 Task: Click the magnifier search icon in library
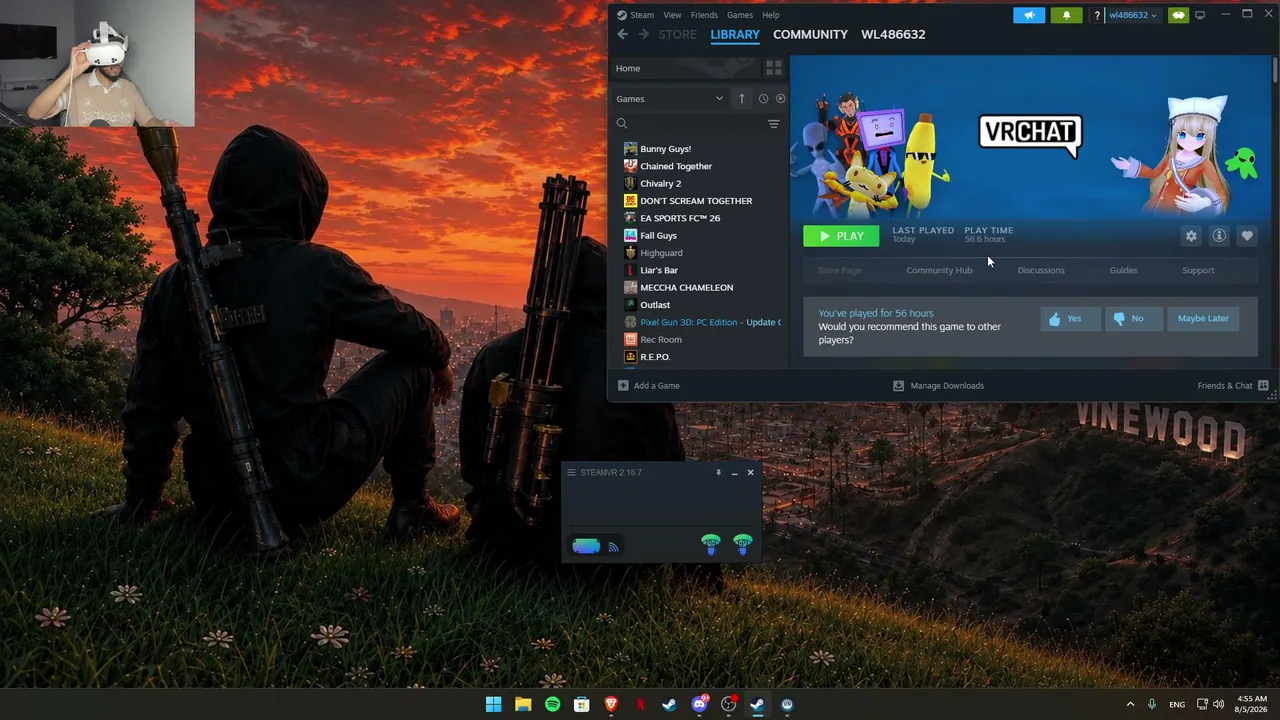622,124
